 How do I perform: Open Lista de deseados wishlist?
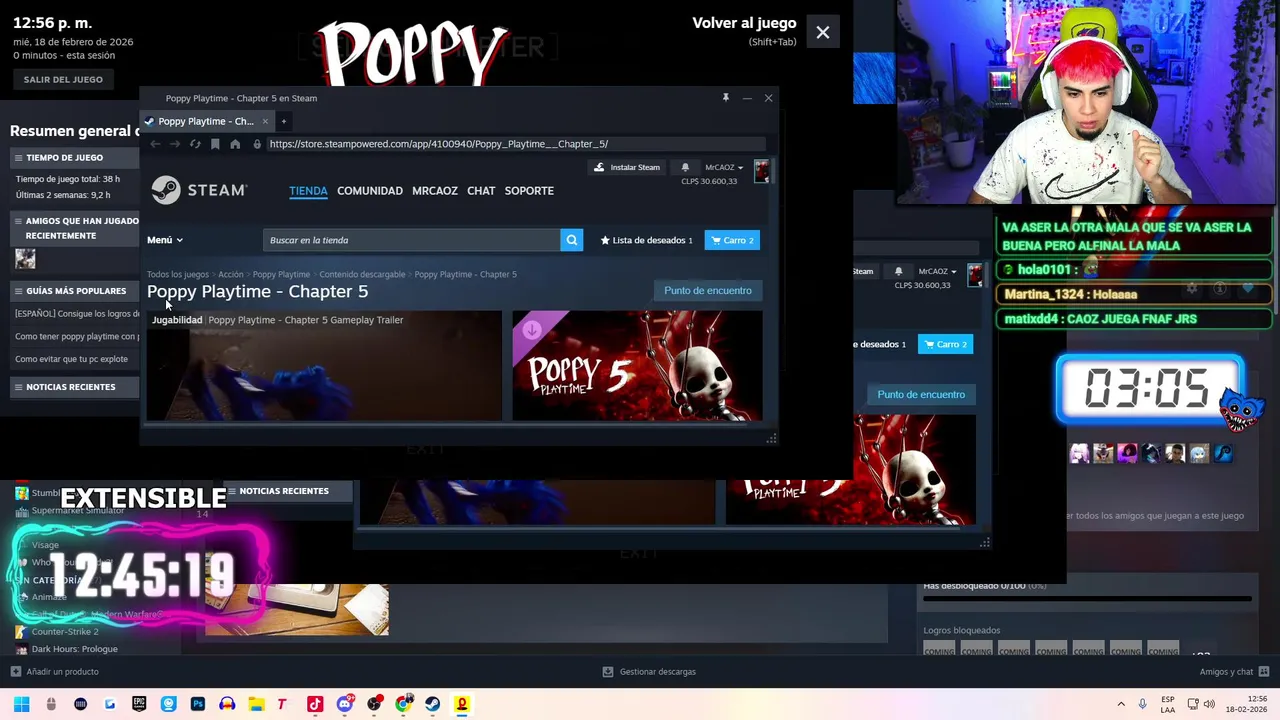[646, 240]
